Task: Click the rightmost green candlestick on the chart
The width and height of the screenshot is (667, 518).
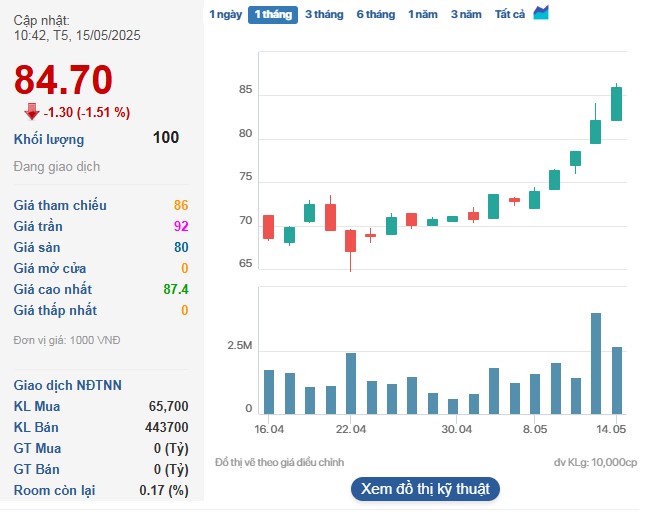Action: (x=616, y=103)
